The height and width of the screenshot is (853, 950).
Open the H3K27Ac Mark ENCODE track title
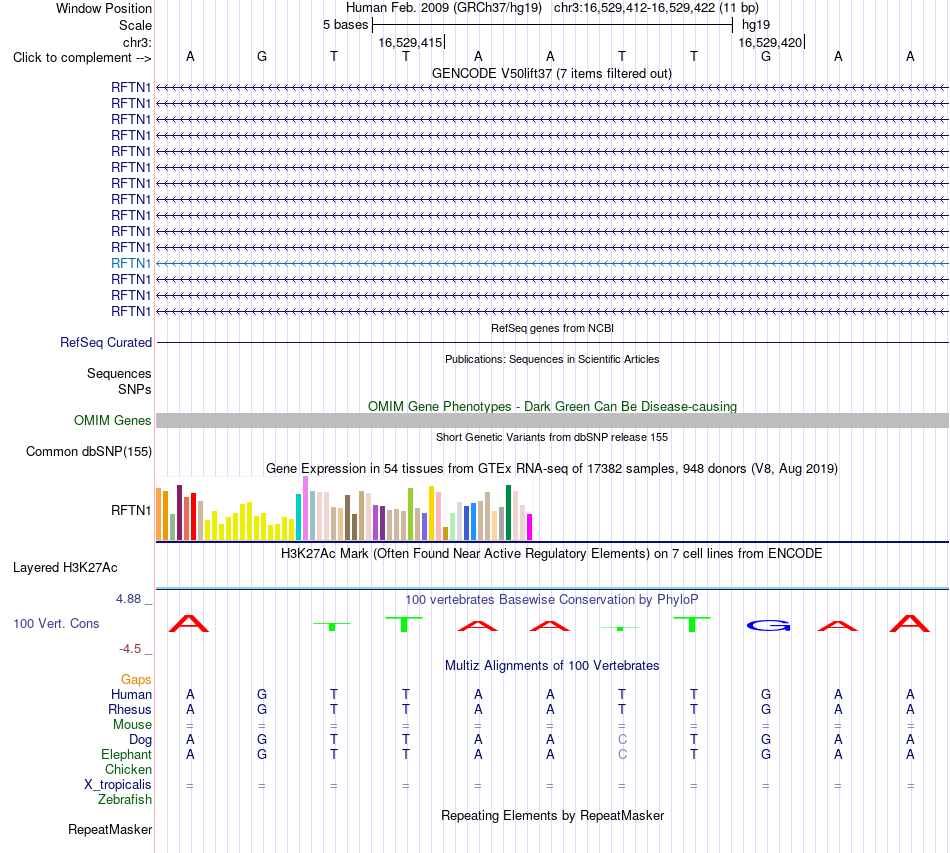(551, 554)
